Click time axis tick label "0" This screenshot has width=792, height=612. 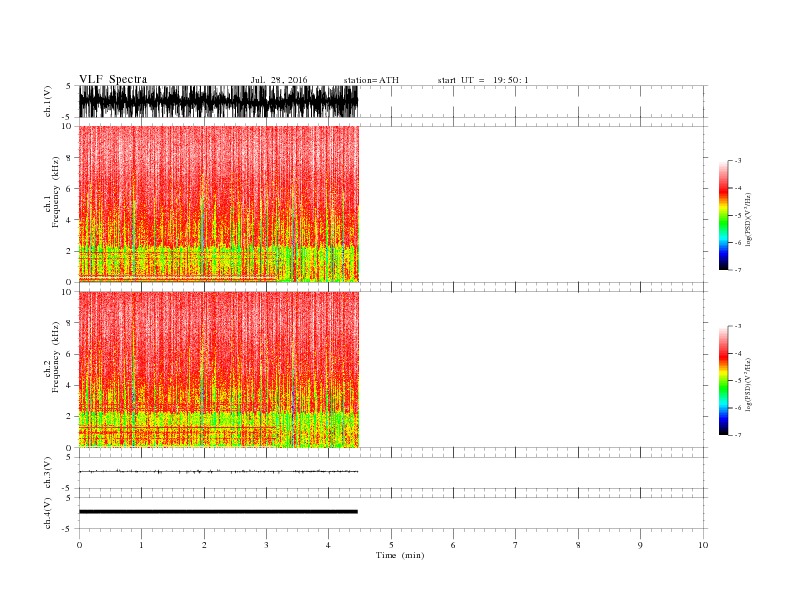[x=79, y=545]
